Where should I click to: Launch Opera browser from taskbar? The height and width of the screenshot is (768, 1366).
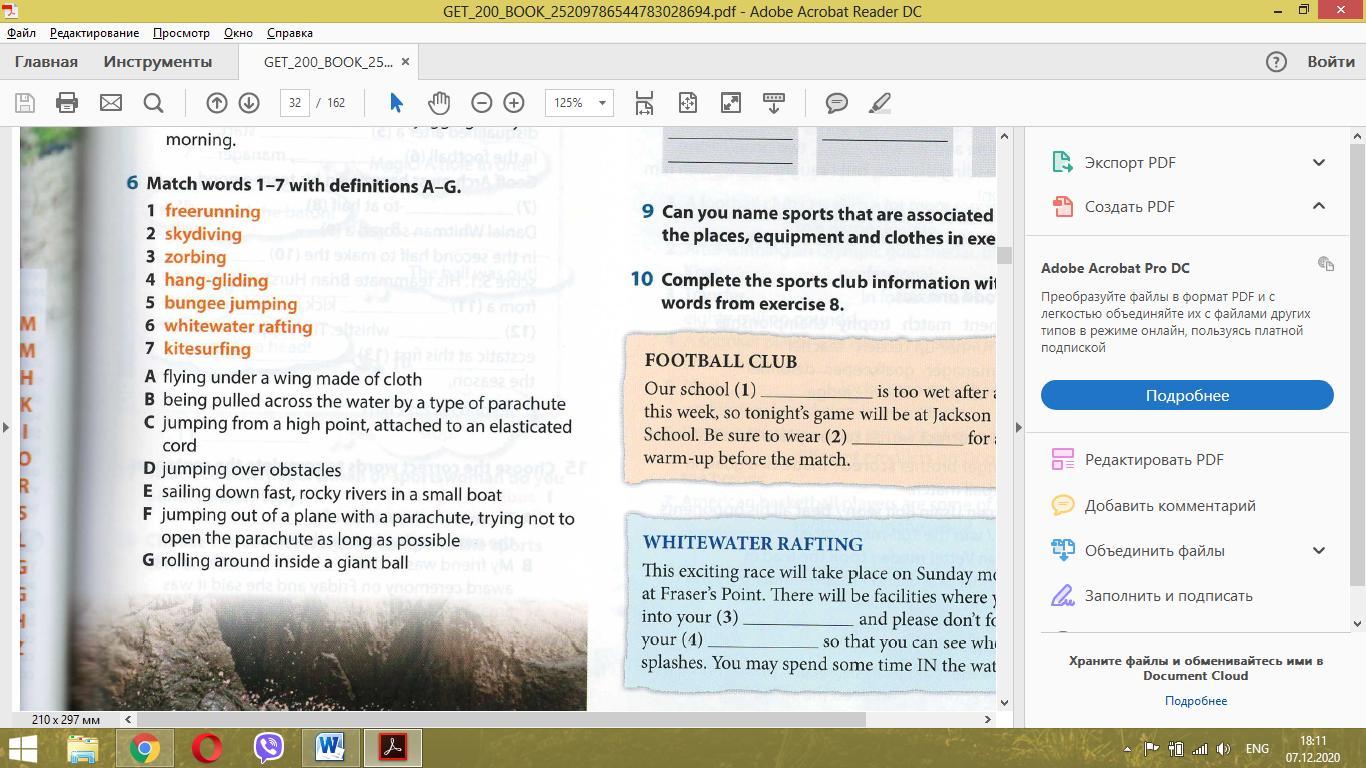click(x=207, y=748)
